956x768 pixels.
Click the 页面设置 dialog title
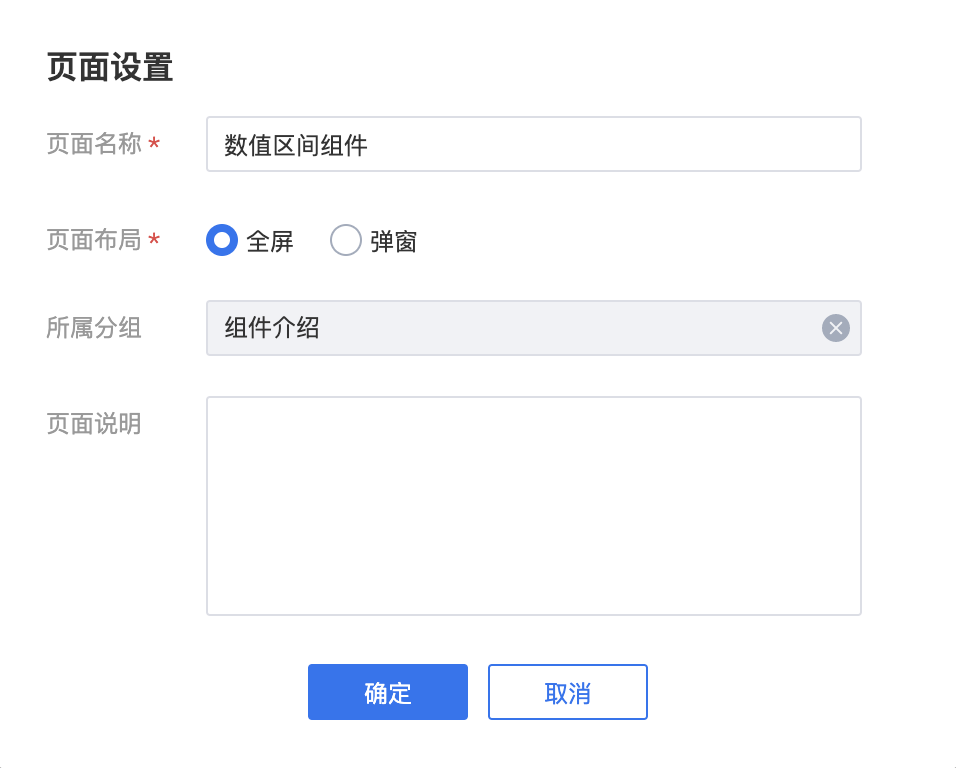click(110, 67)
